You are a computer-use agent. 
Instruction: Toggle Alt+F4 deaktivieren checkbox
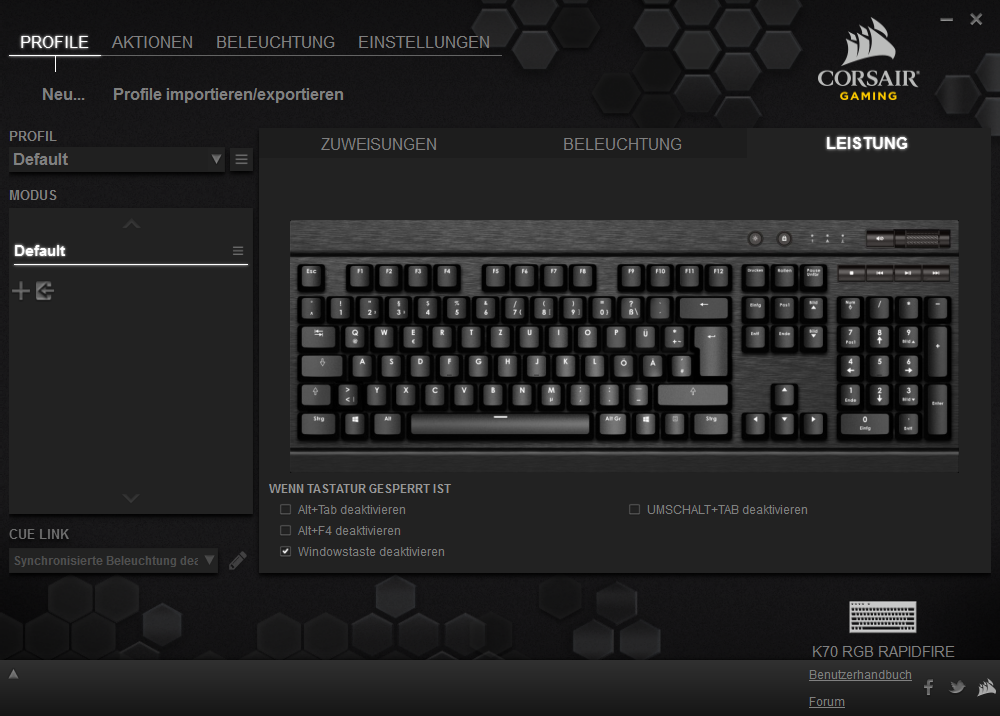286,530
